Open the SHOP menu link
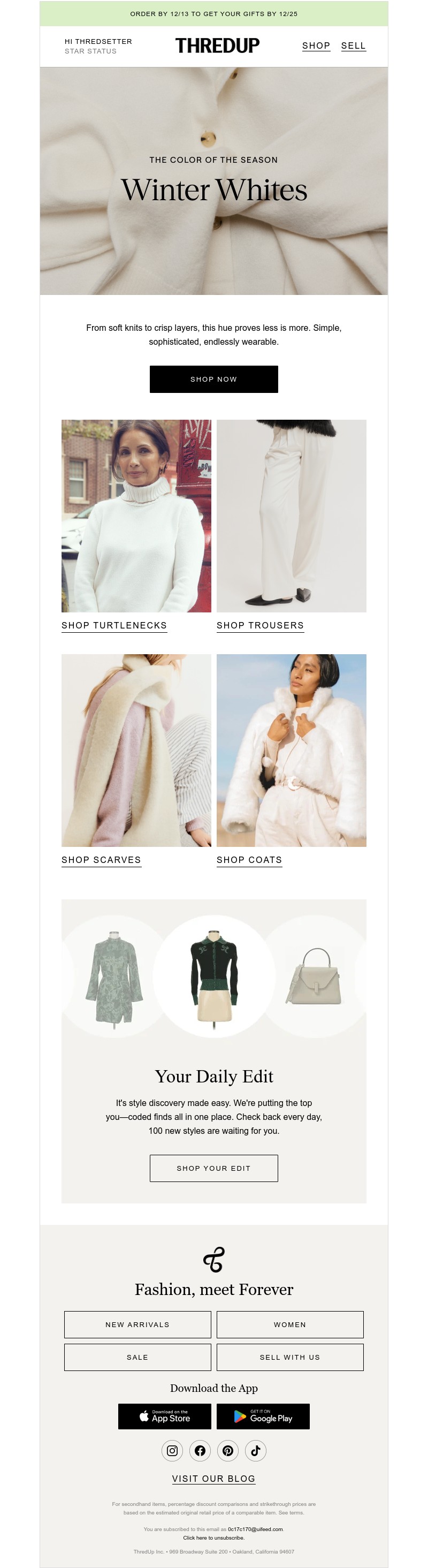The image size is (428, 1568). tap(316, 46)
